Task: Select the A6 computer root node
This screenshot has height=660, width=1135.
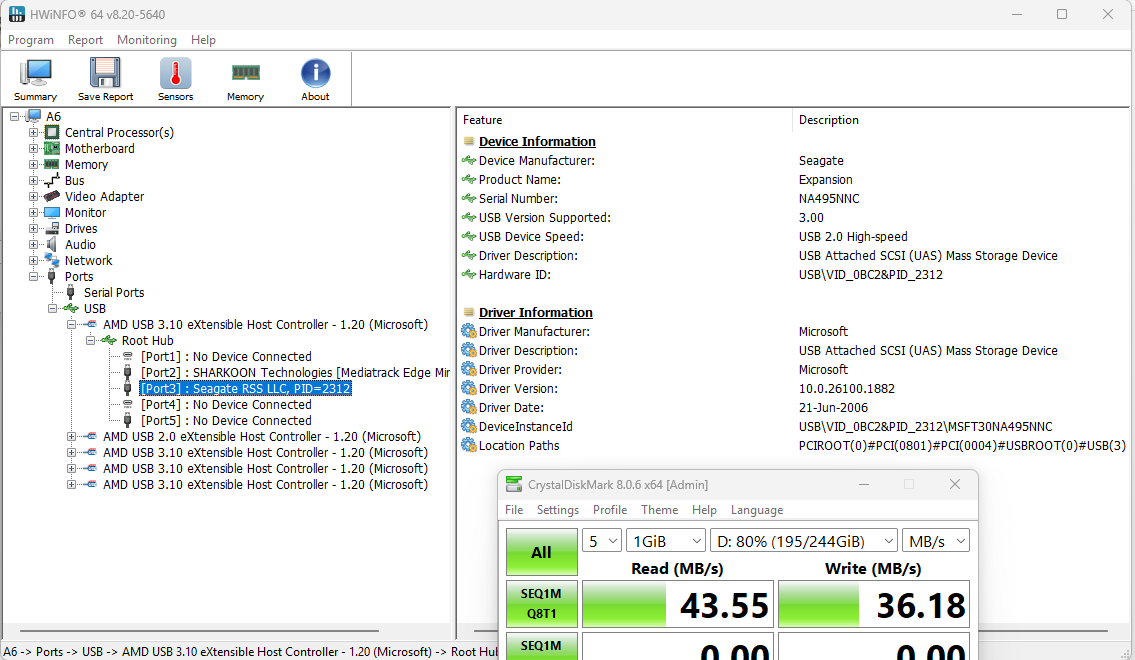Action: (x=54, y=117)
